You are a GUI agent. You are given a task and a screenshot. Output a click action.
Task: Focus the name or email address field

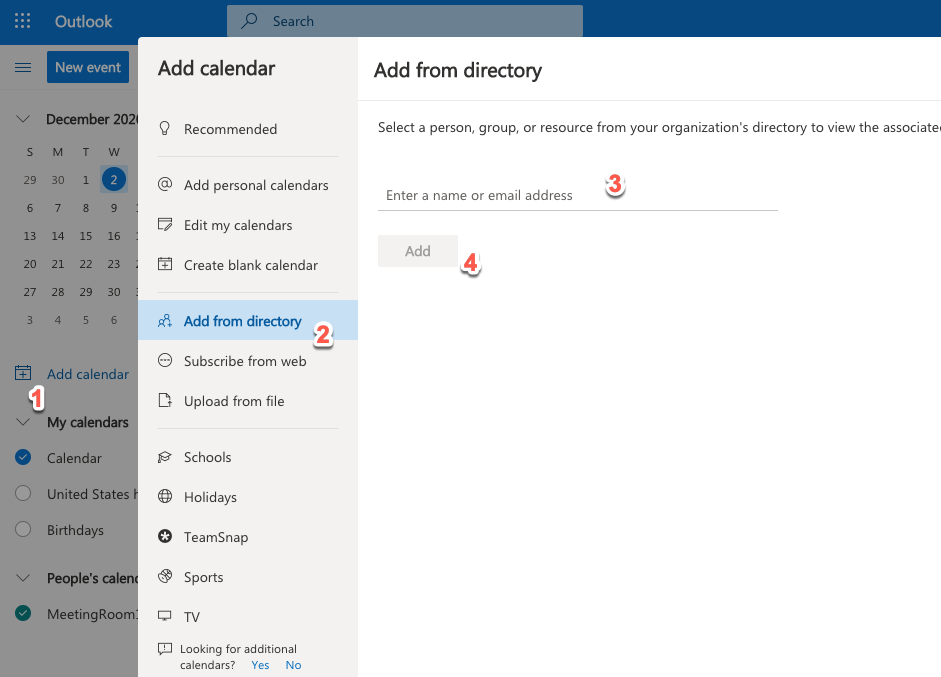pos(578,195)
